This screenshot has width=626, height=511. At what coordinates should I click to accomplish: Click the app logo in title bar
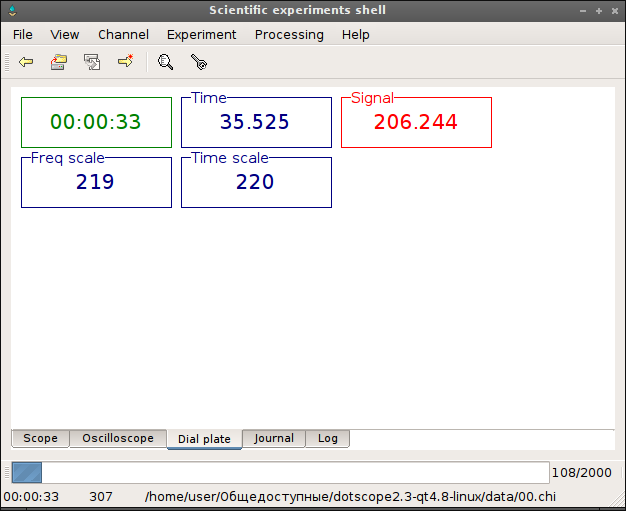coord(12,10)
